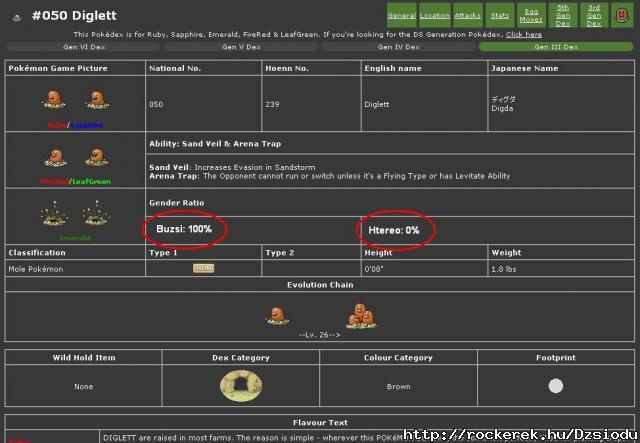The width and height of the screenshot is (640, 443).
Task: Switch to the Gen VI Dex tab
Action: coord(84,47)
